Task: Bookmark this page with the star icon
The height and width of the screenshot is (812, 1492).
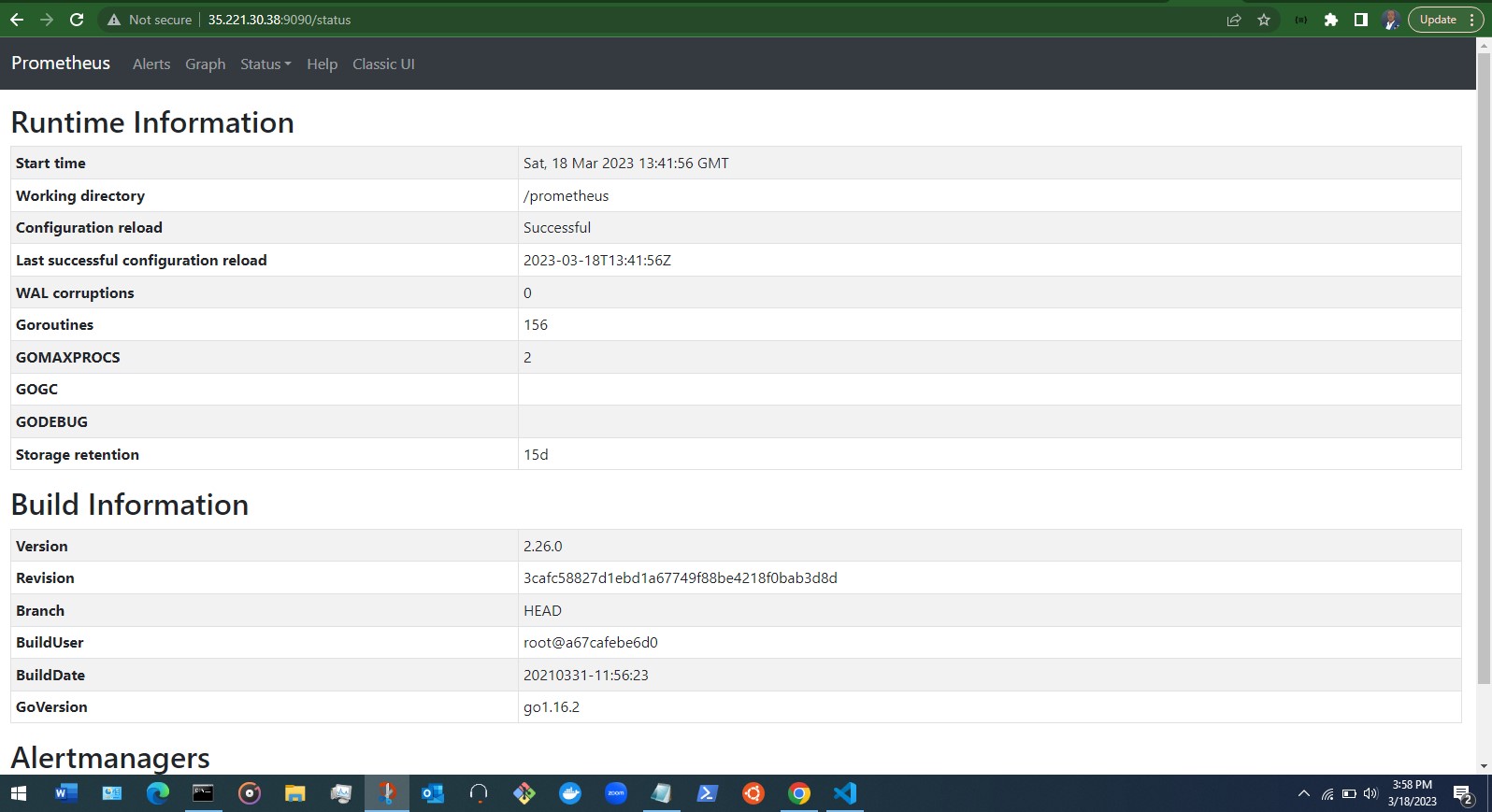Action: click(1264, 20)
